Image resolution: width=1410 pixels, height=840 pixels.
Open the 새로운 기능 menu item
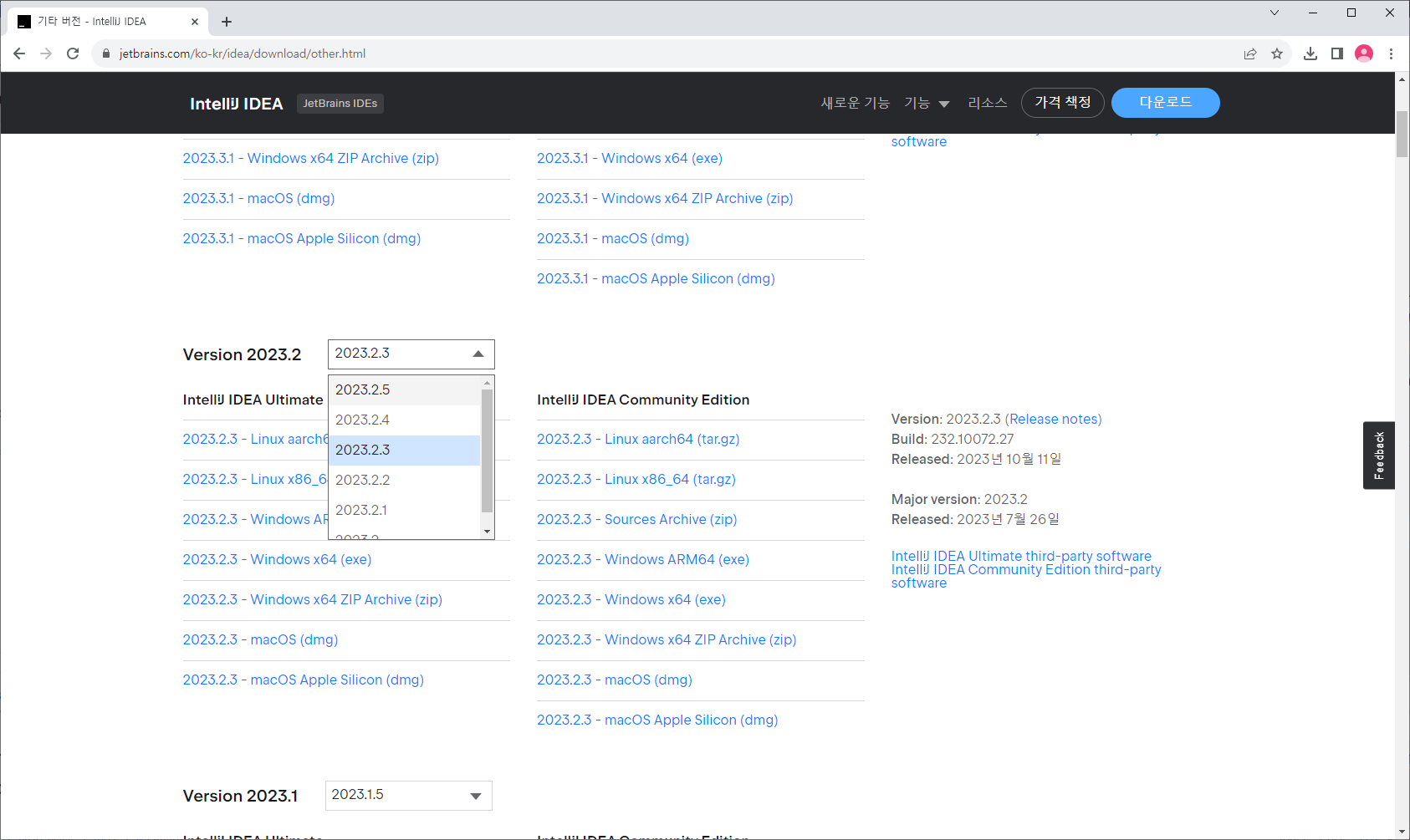tap(855, 103)
